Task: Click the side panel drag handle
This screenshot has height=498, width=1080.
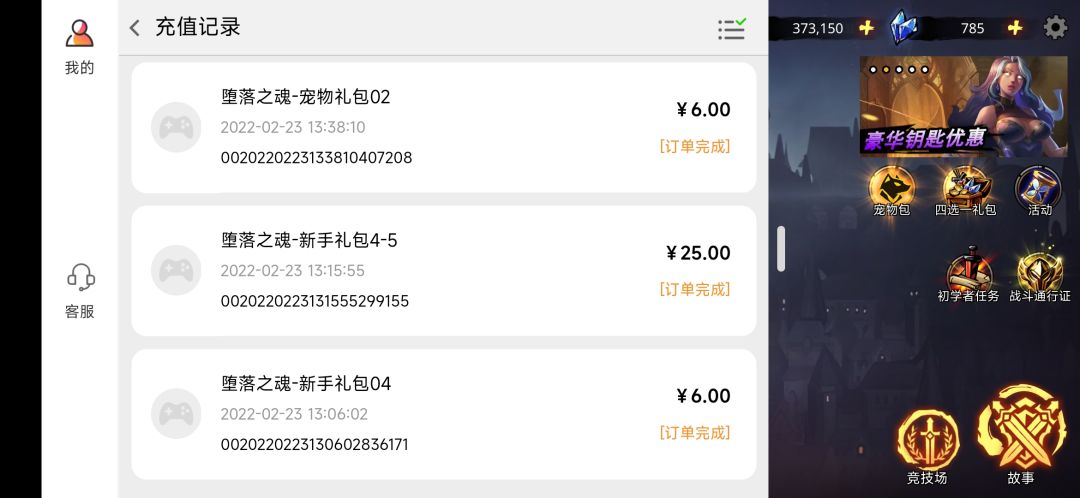Action: [781, 249]
